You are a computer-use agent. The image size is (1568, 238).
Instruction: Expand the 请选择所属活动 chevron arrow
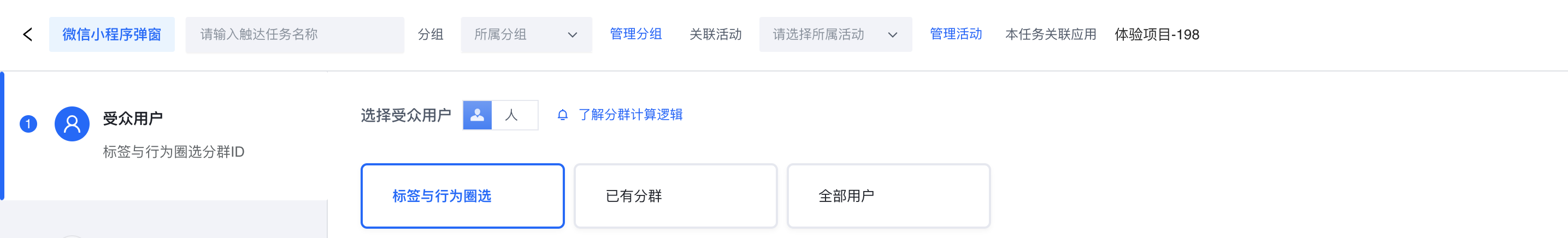(x=892, y=35)
